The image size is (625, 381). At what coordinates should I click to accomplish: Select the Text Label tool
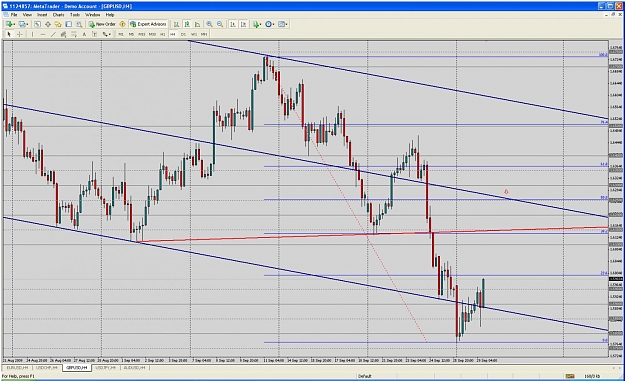pos(94,34)
